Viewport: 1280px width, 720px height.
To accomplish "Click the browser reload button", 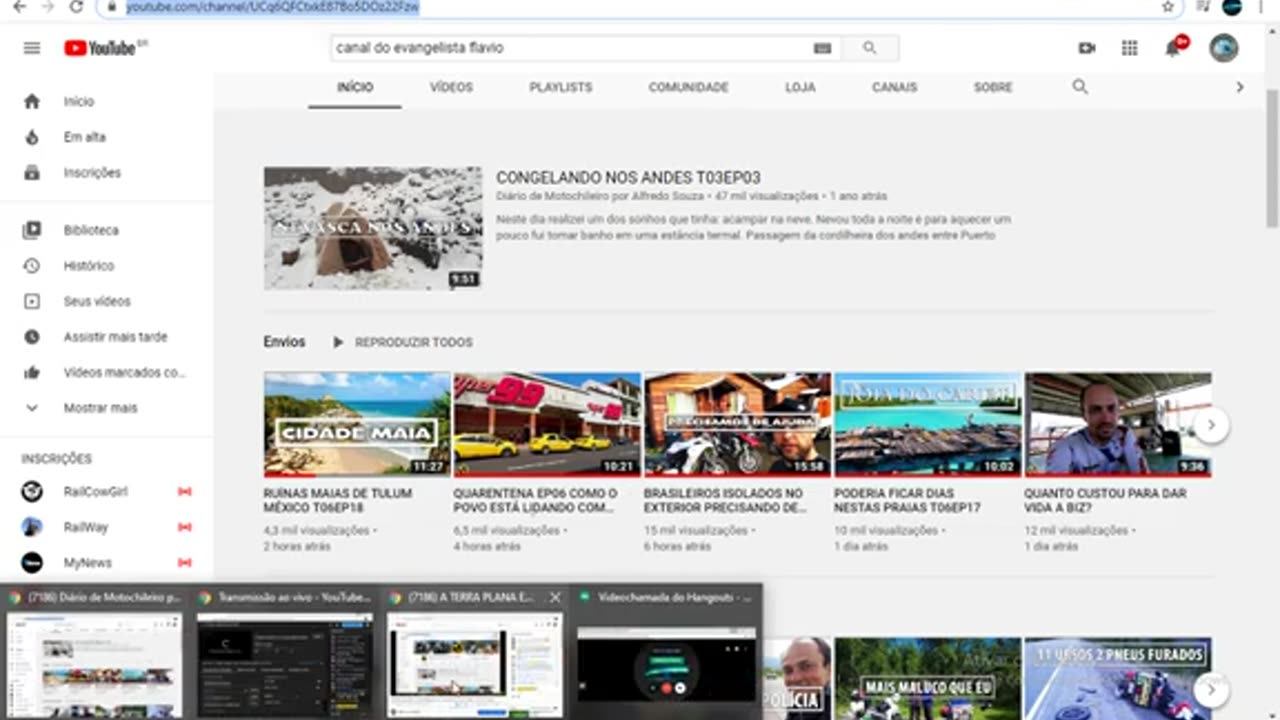I will coord(77,7).
